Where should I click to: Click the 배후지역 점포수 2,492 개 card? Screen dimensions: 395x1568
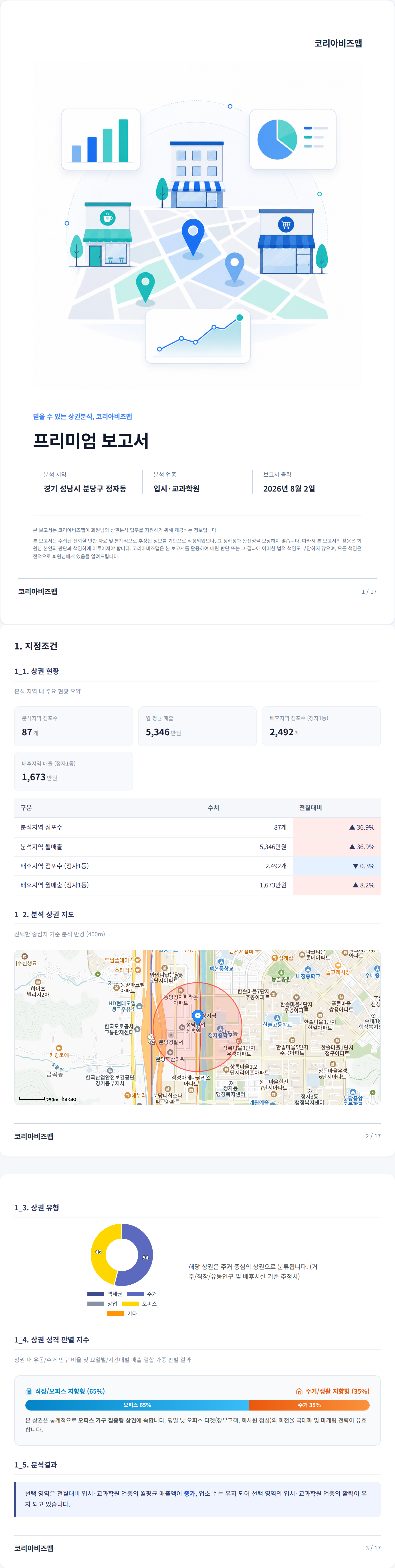(x=321, y=726)
